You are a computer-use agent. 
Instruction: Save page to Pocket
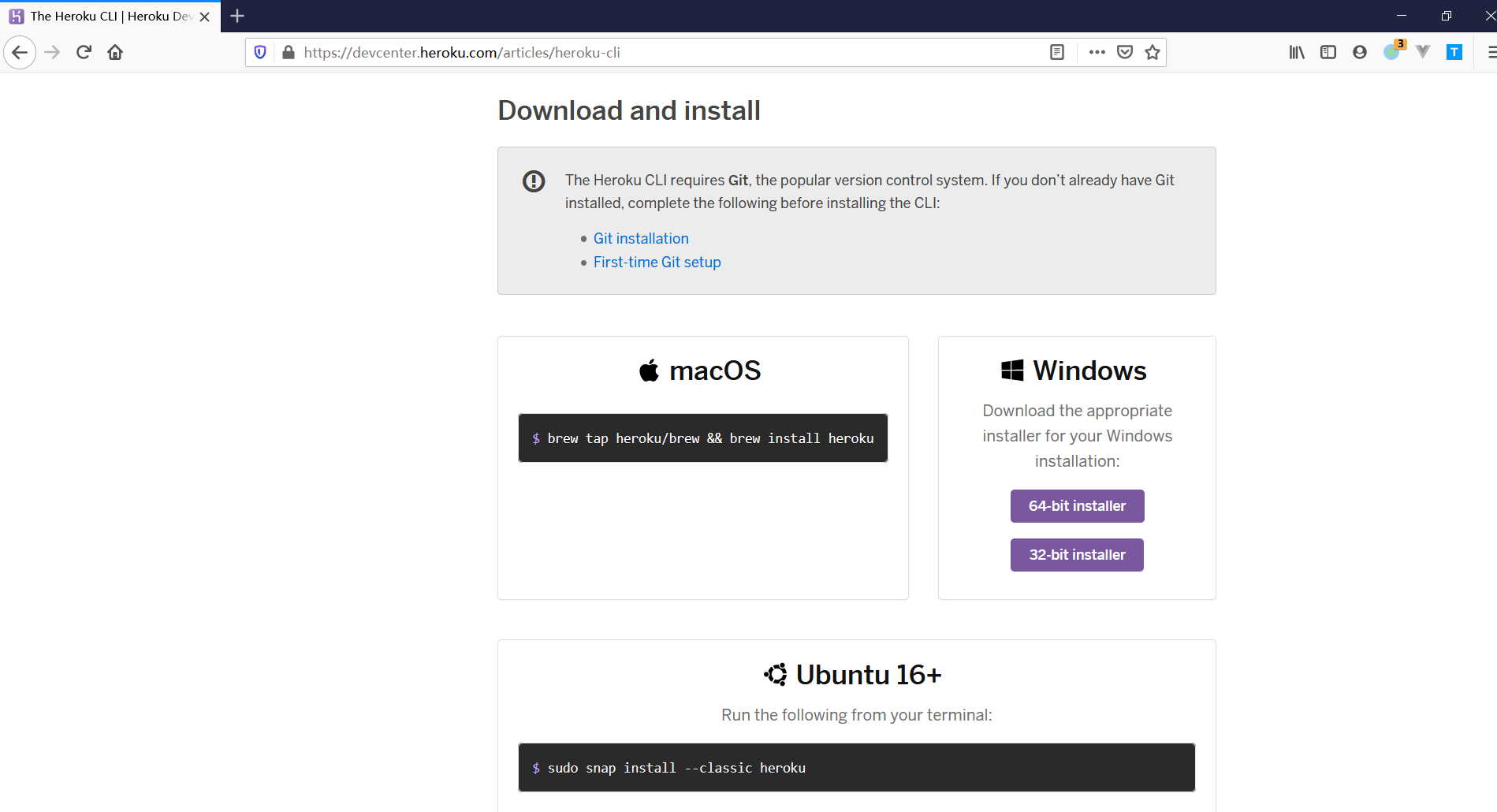[x=1125, y=53]
